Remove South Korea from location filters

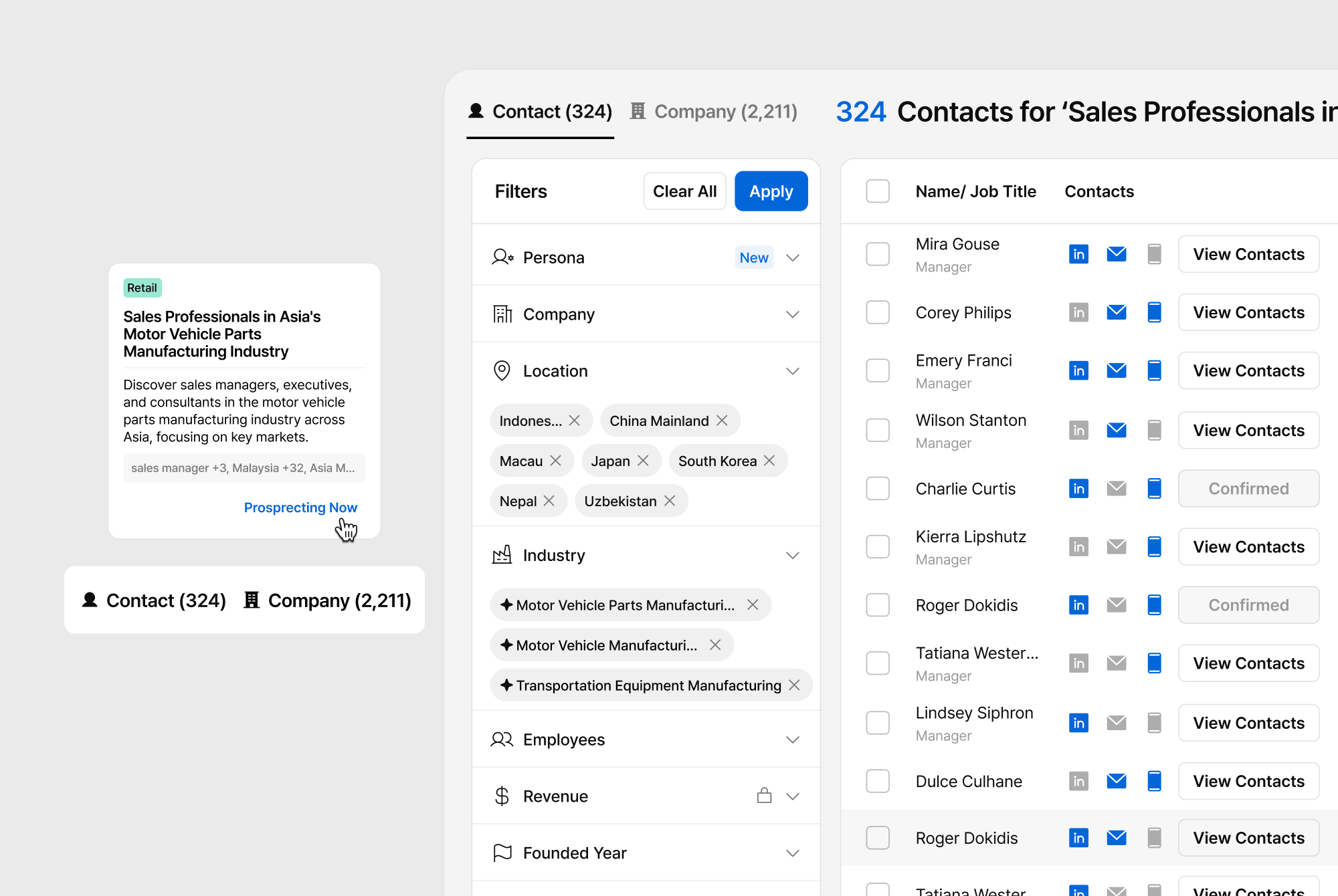[769, 461]
